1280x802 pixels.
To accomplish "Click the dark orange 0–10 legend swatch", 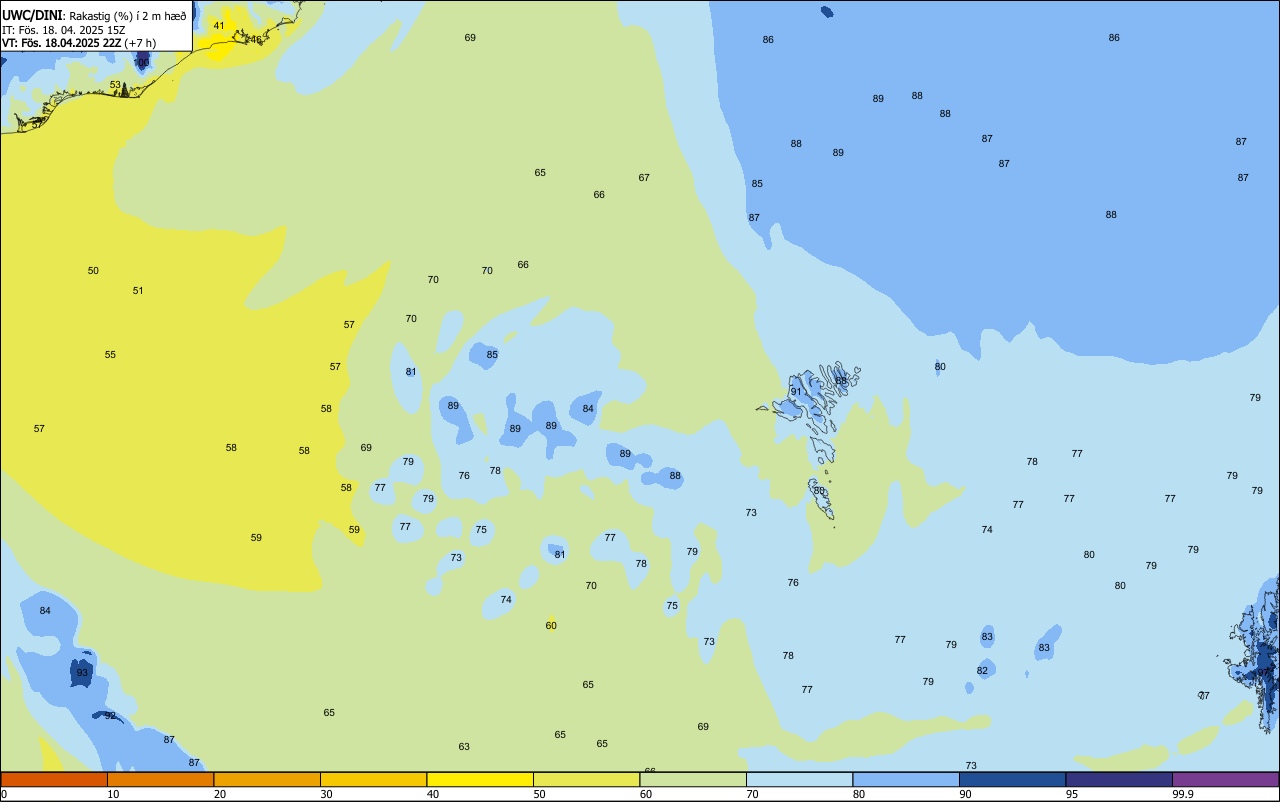I will tap(54, 779).
